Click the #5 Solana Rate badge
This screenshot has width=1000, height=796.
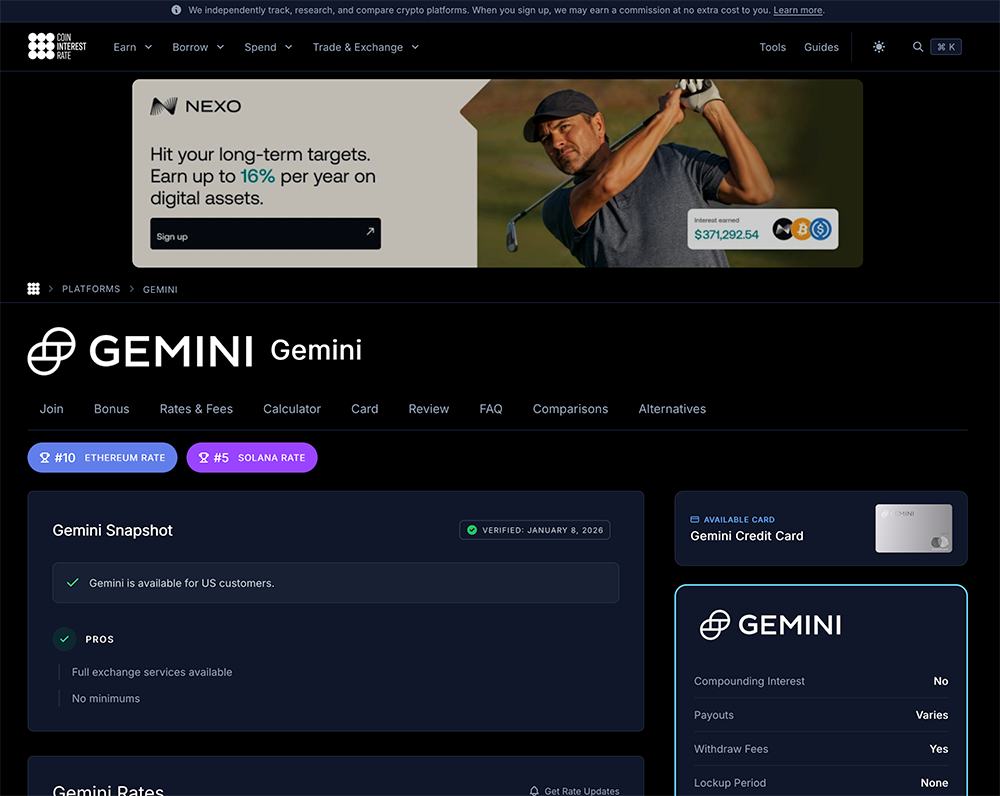click(252, 457)
